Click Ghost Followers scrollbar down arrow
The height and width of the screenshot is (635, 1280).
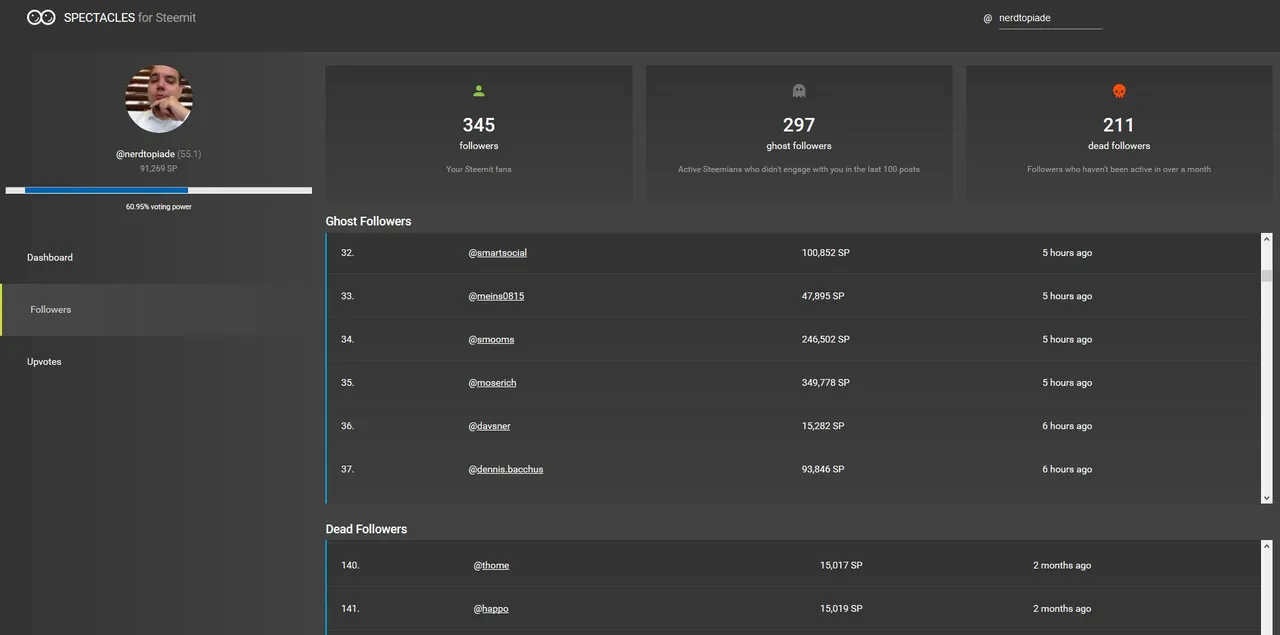tap(1267, 497)
